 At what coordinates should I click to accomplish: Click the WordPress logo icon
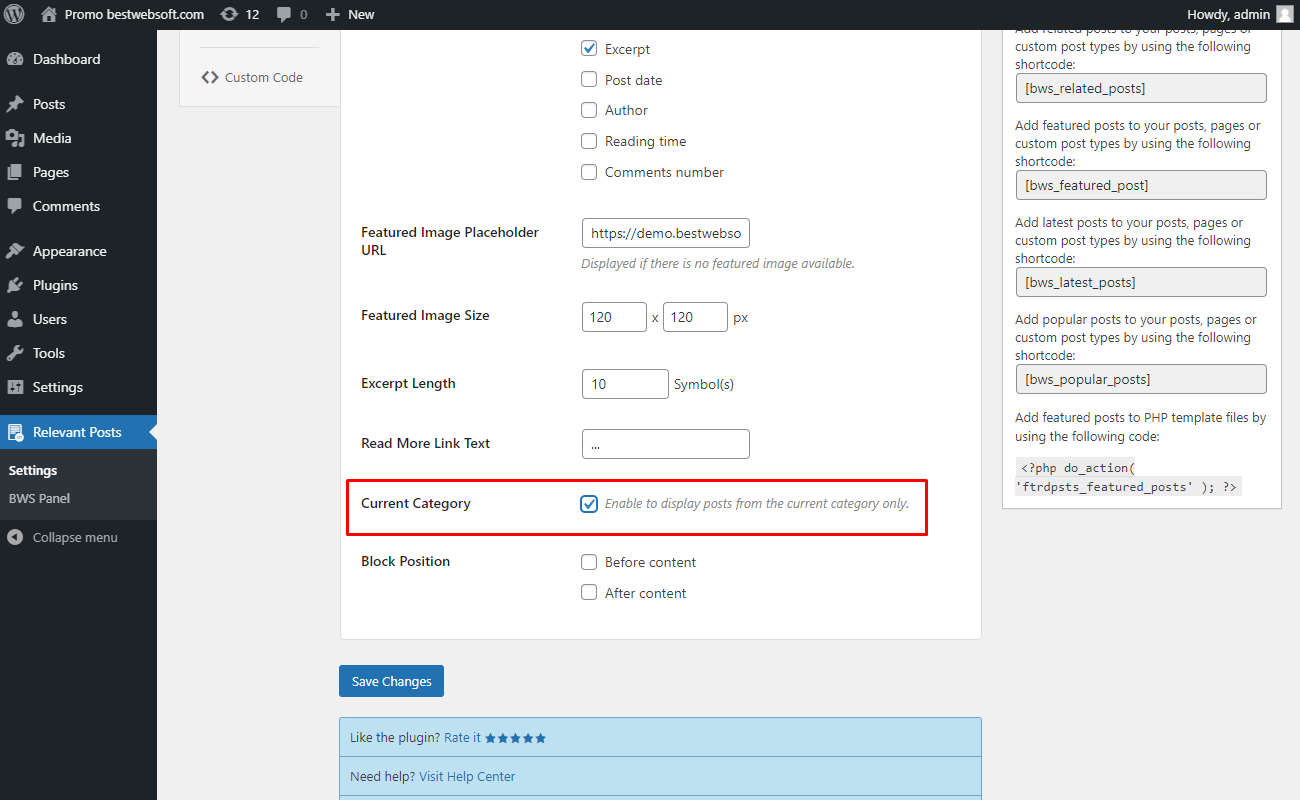(15, 14)
